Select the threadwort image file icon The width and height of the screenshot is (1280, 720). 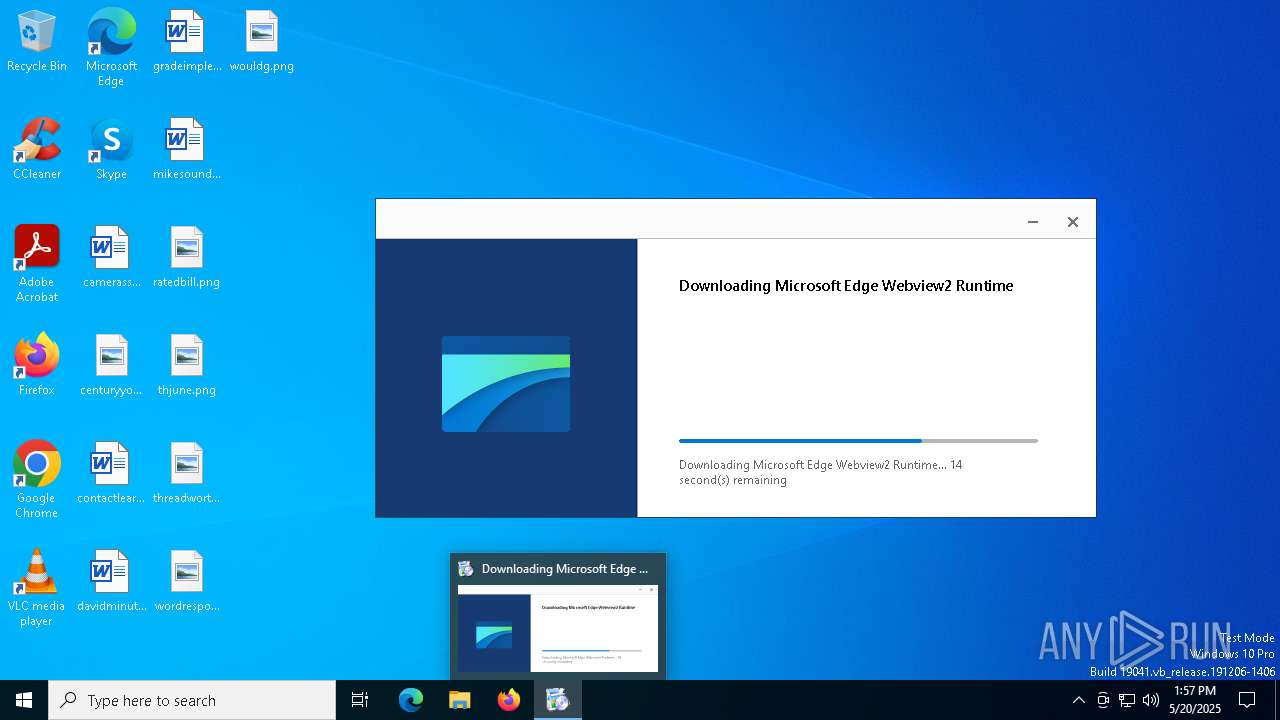point(187,474)
